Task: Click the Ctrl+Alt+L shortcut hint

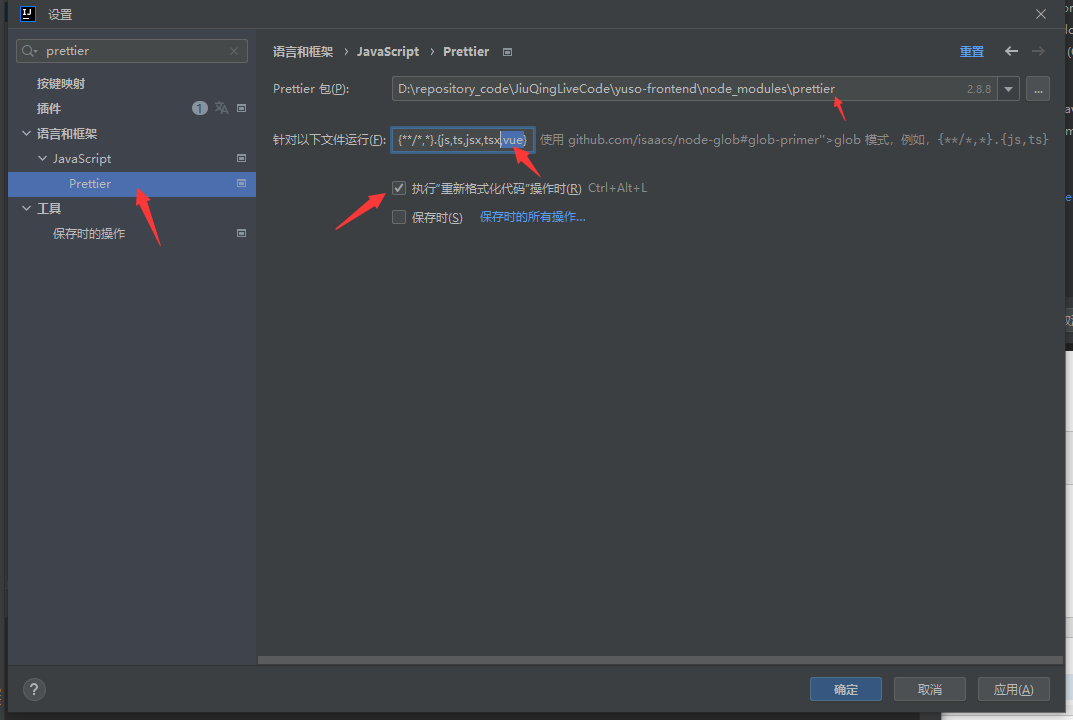Action: 617,188
